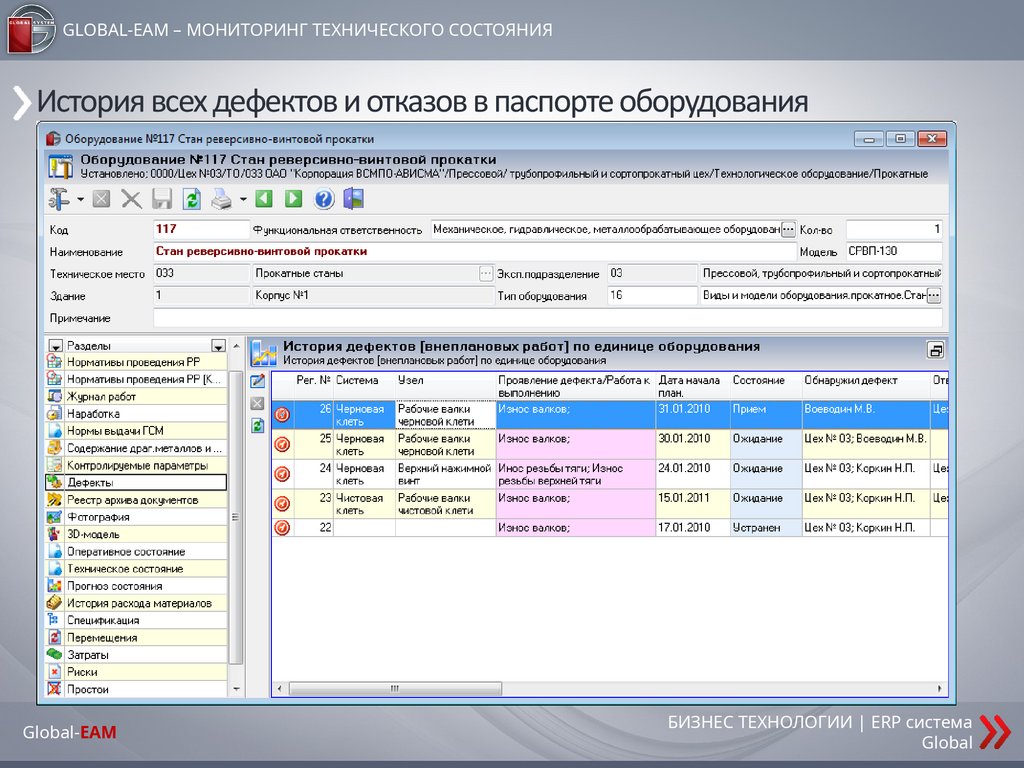Open dropdown arrow next to printer
Screen dimensions: 1024x768
[x=243, y=199]
